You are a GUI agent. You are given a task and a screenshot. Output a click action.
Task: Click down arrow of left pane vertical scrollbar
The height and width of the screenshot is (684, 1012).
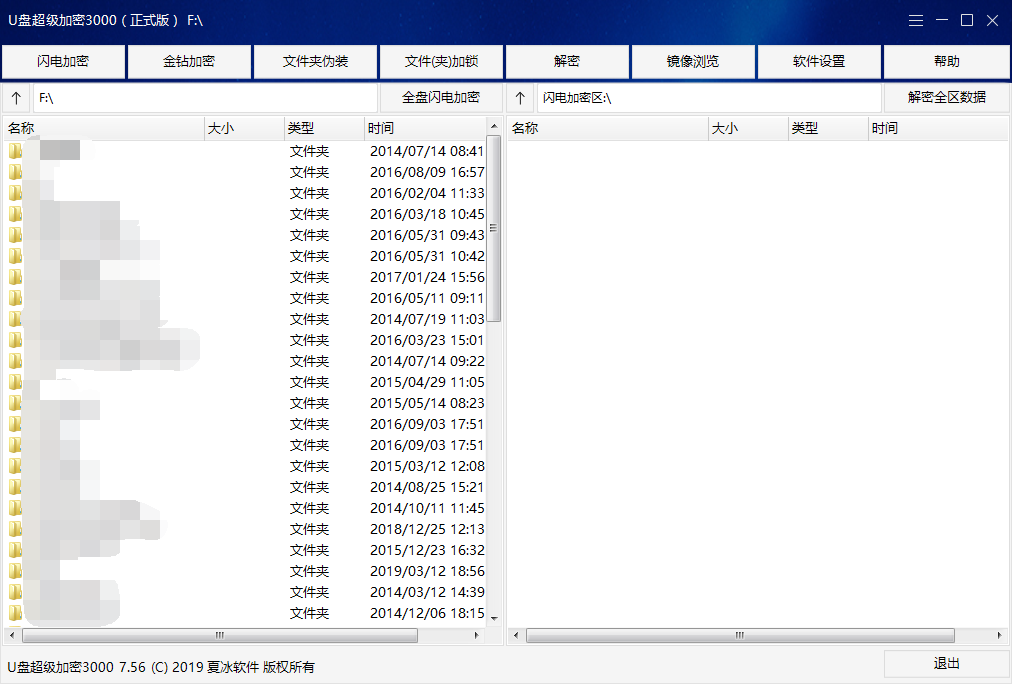tap(494, 618)
